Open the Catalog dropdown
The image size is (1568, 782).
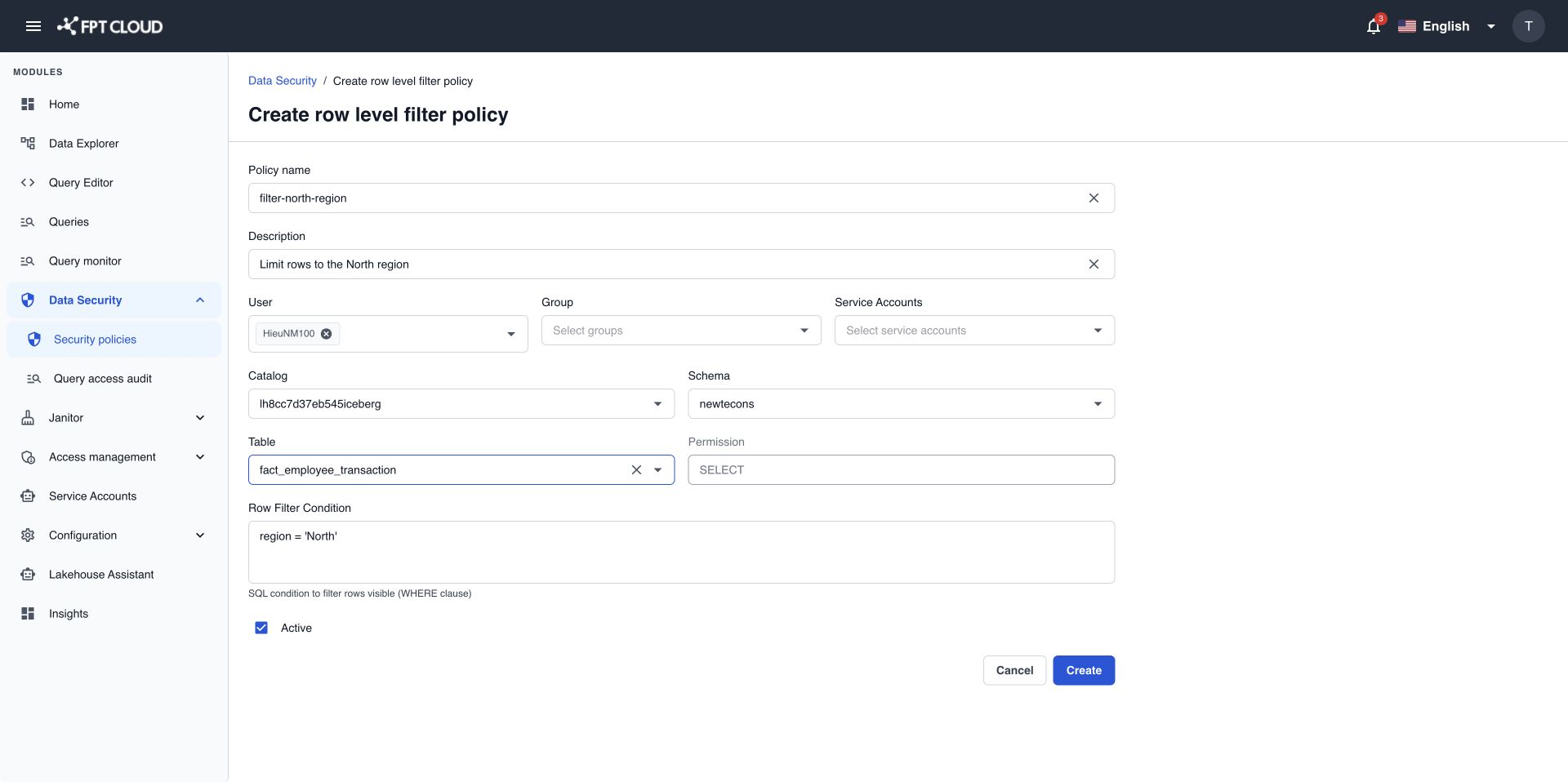(461, 404)
